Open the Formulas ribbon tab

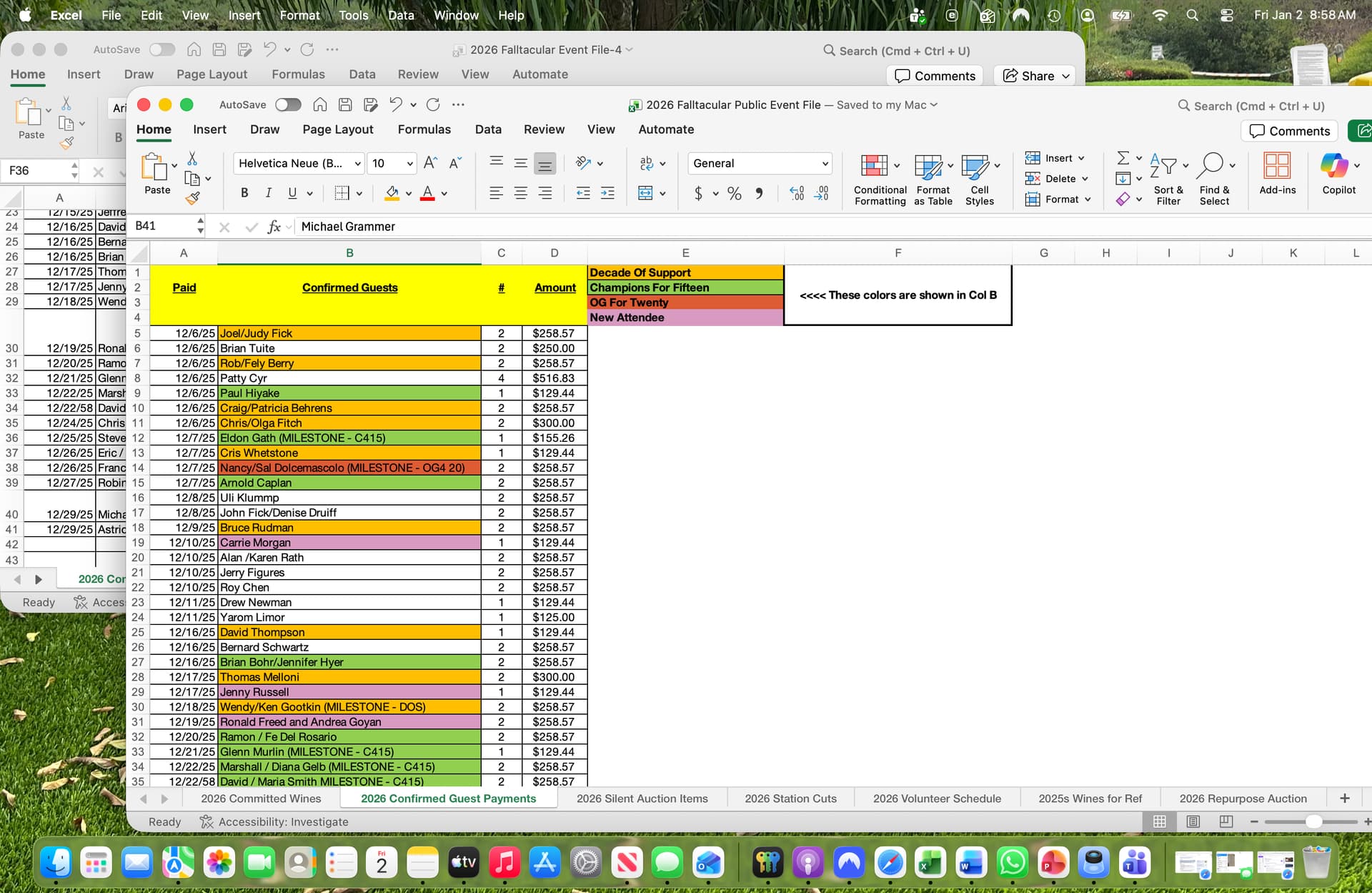click(424, 129)
